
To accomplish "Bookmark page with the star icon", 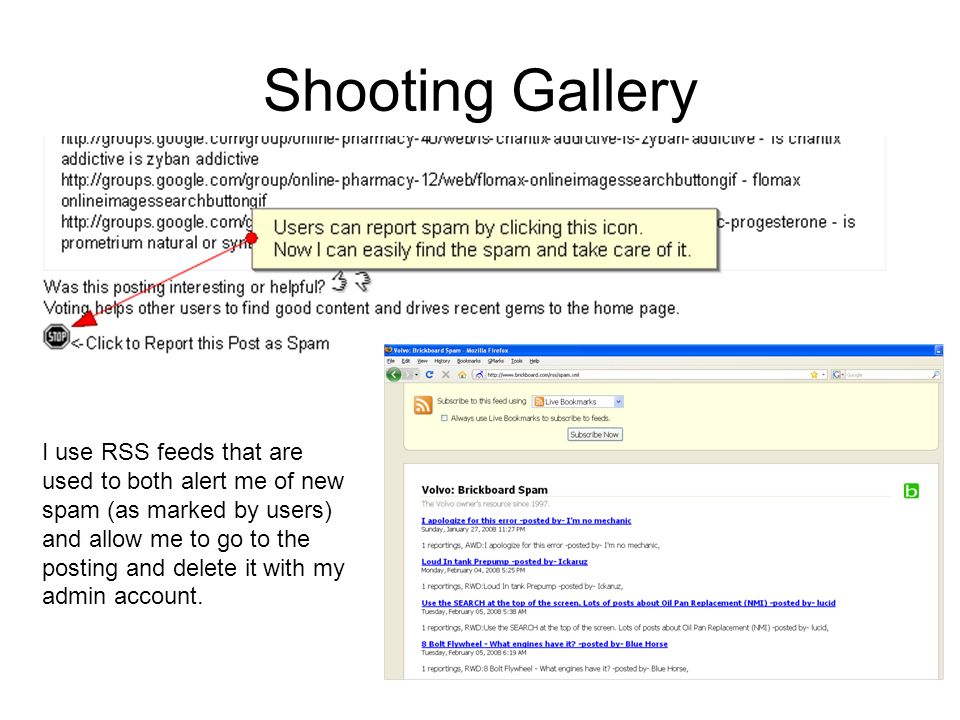I will coord(814,375).
